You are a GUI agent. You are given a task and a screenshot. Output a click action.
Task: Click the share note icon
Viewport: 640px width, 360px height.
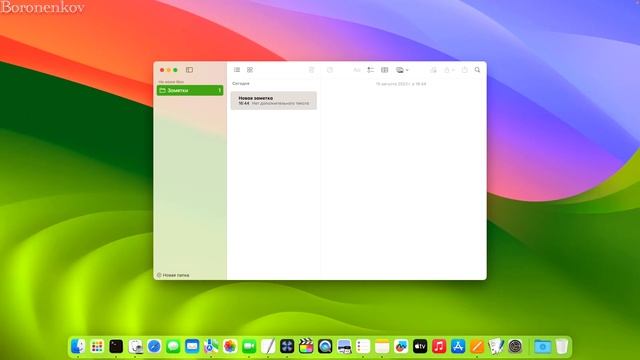tap(464, 70)
